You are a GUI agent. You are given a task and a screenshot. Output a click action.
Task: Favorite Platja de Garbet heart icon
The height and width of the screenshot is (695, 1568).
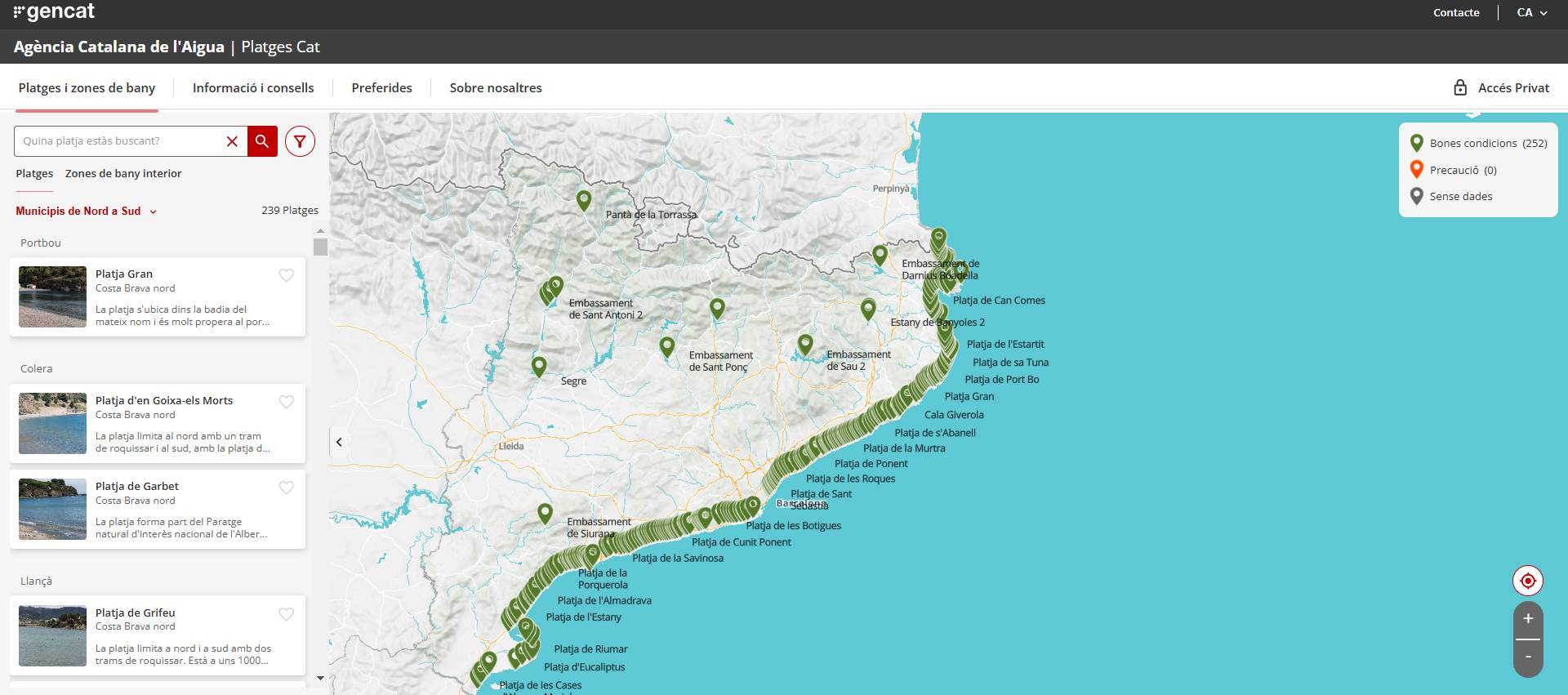tap(287, 488)
